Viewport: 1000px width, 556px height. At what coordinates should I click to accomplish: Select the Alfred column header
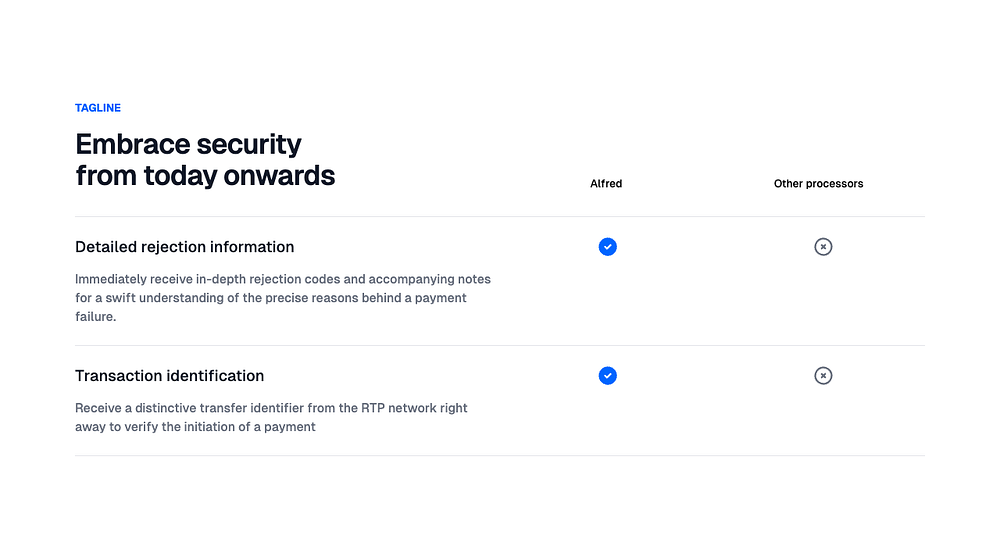click(x=606, y=184)
